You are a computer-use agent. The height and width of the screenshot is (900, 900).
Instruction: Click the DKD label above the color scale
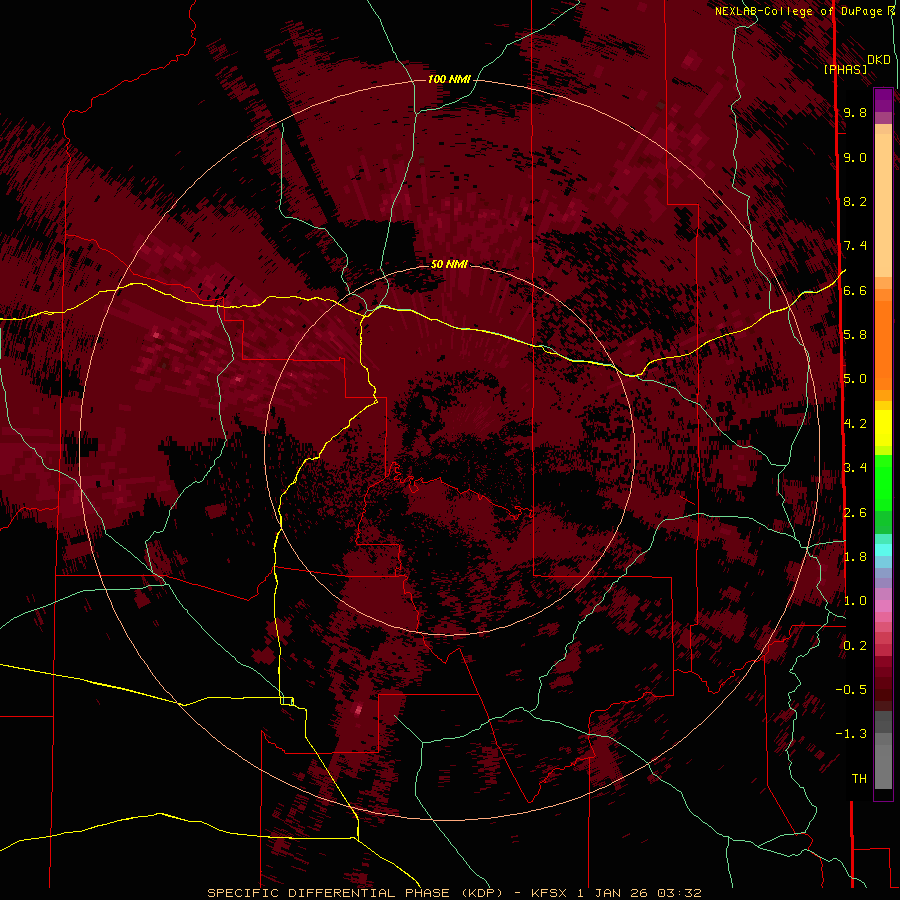point(879,60)
